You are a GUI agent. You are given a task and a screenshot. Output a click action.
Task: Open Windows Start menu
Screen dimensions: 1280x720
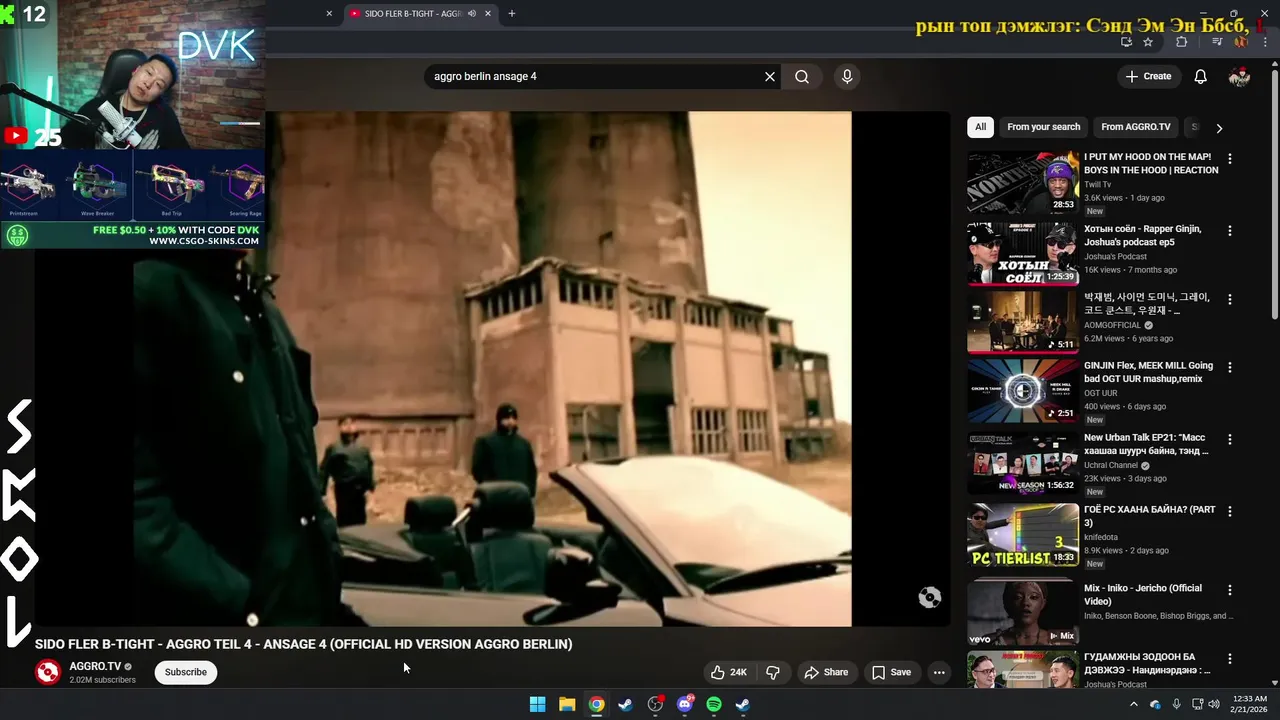(x=537, y=704)
